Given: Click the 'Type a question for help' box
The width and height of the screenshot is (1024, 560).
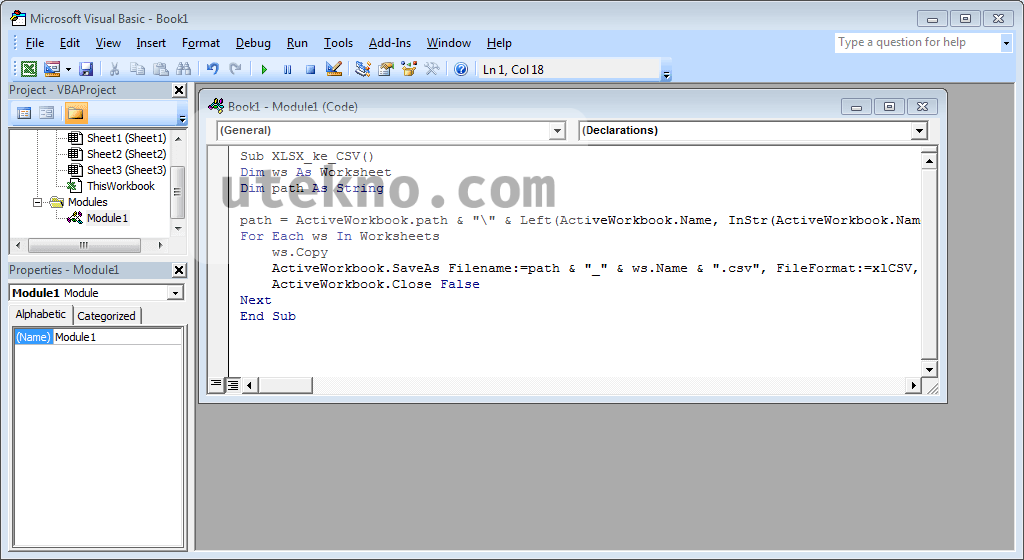Looking at the screenshot, I should point(917,42).
